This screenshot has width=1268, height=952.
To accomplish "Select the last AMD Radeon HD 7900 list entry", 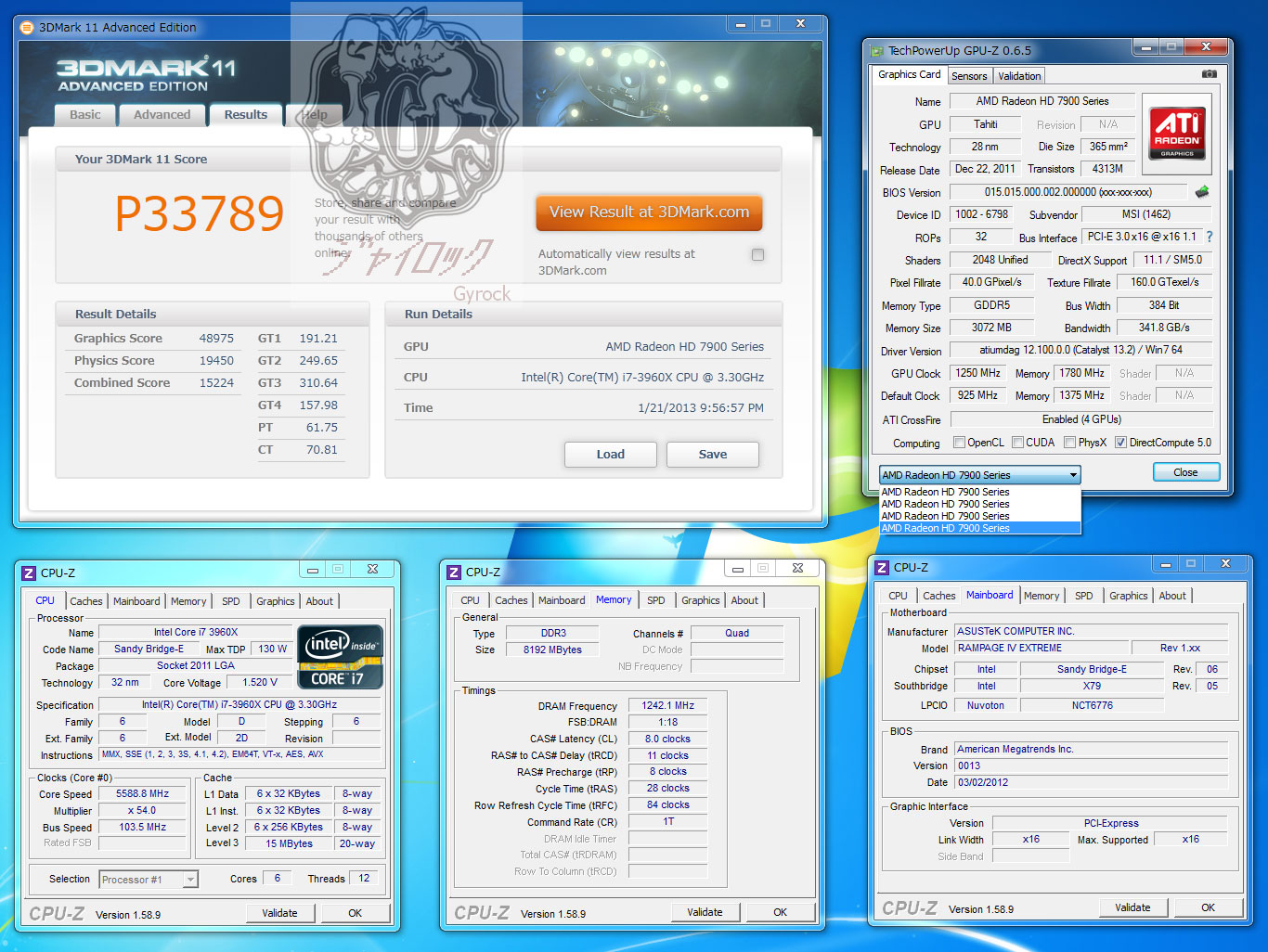I will tap(980, 528).
